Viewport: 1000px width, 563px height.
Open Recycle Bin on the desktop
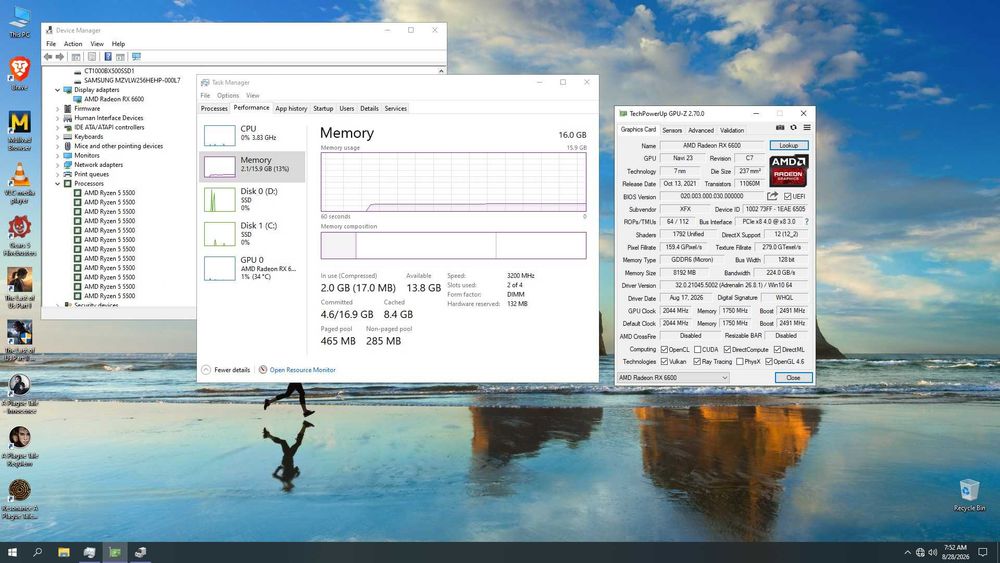(x=969, y=495)
